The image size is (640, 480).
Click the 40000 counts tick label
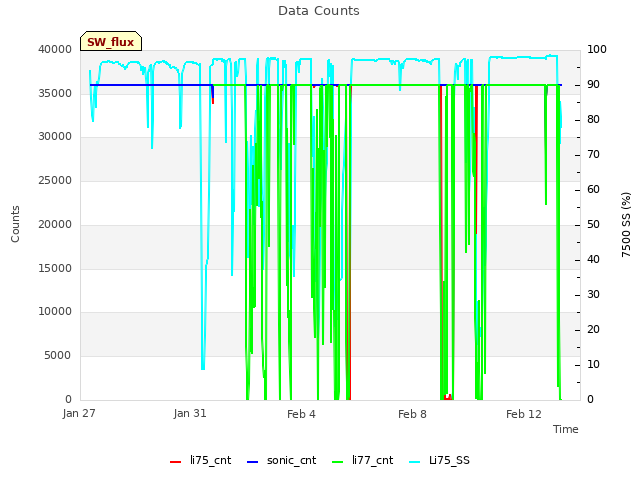point(55,49)
